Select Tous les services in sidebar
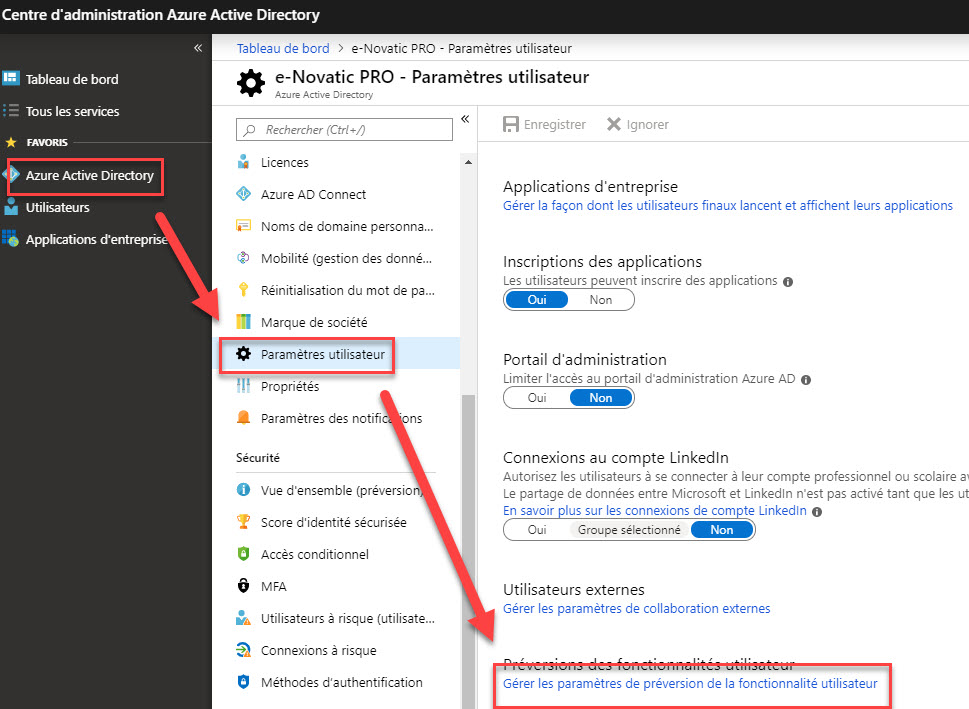This screenshot has width=969, height=709. [x=72, y=111]
